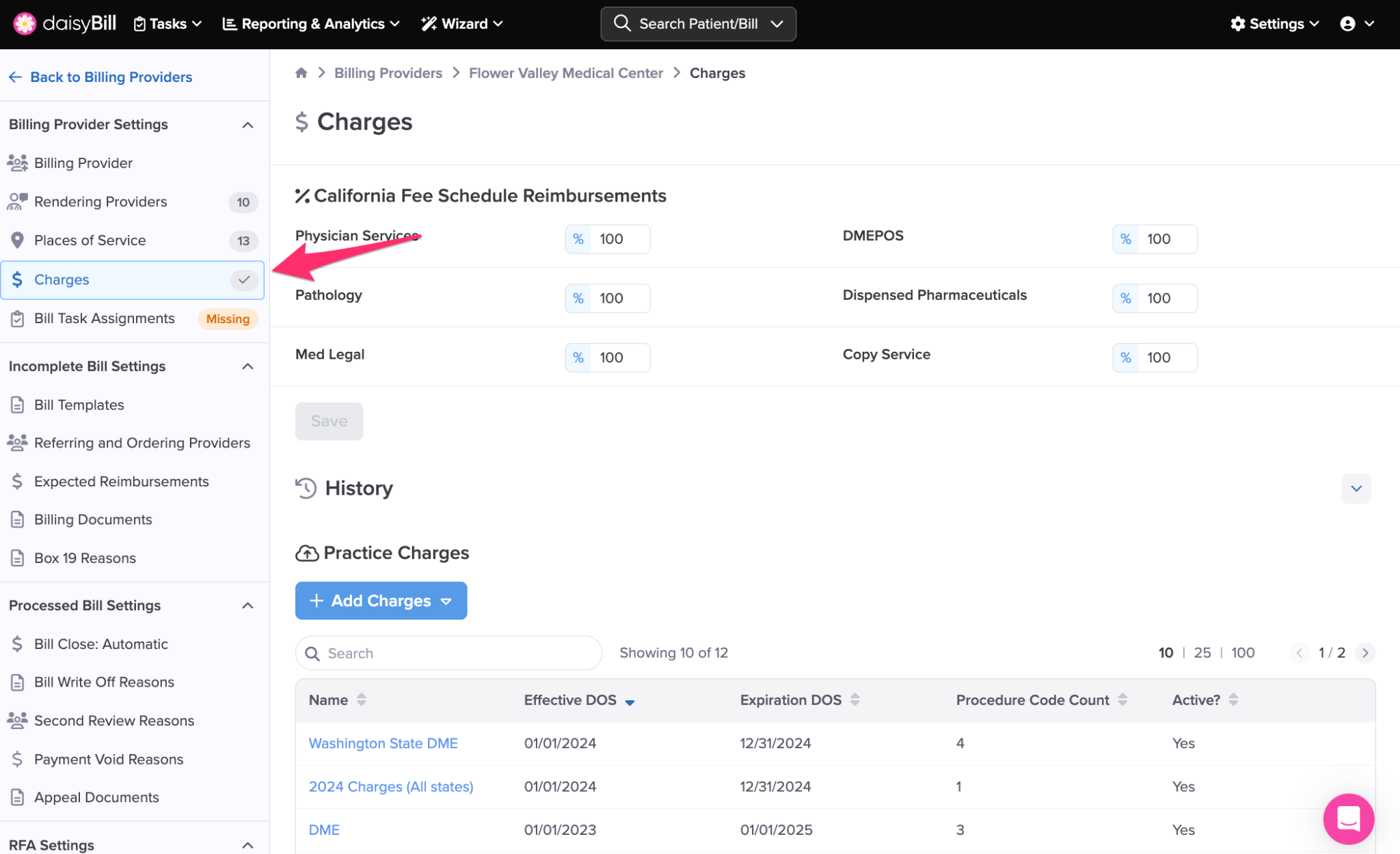1400x854 pixels.
Task: Sort by Expiration DOS arrows
Action: click(x=854, y=700)
